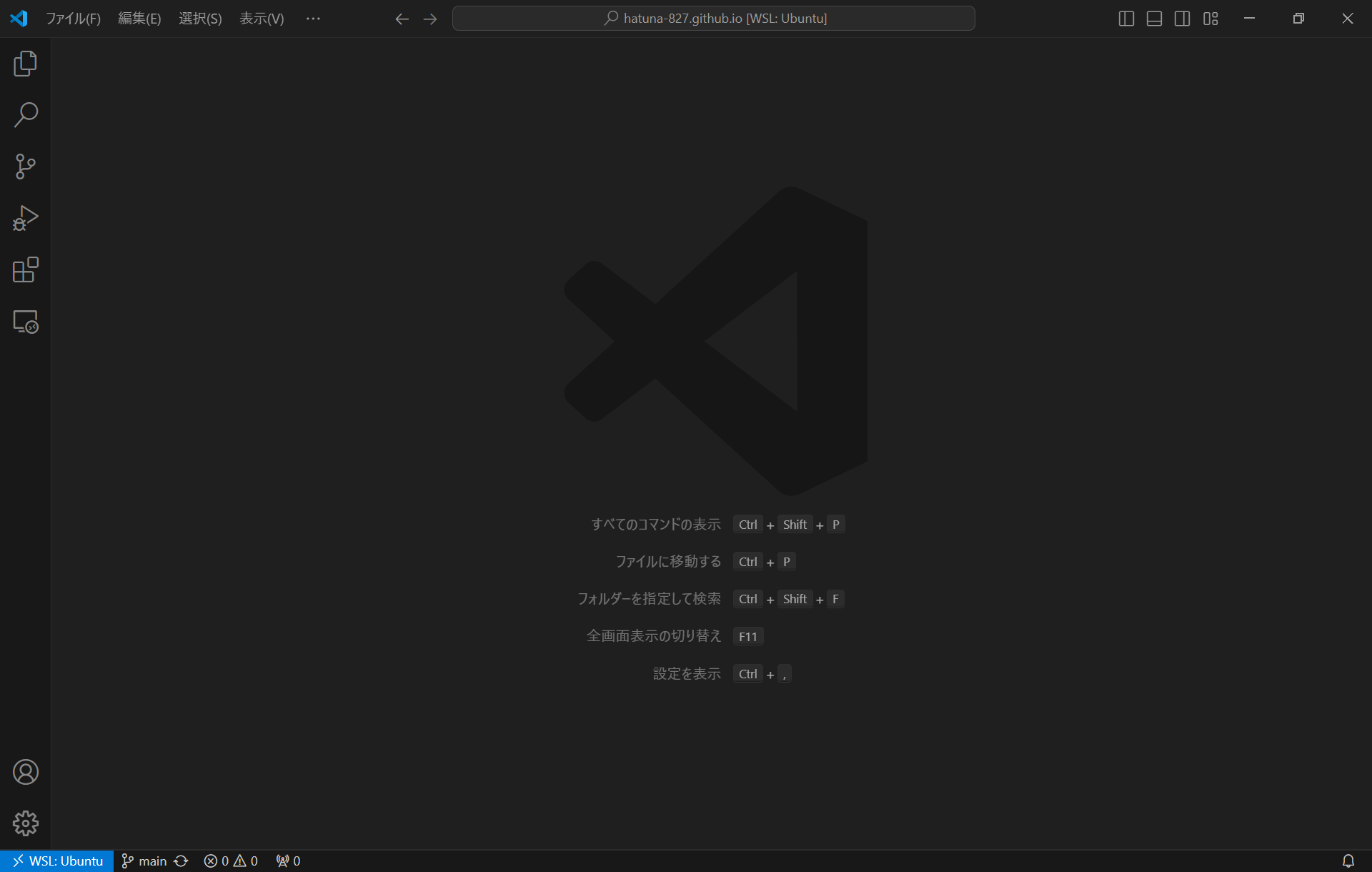The height and width of the screenshot is (872, 1372).
Task: Toggle the bottom panel
Action: point(1154,19)
